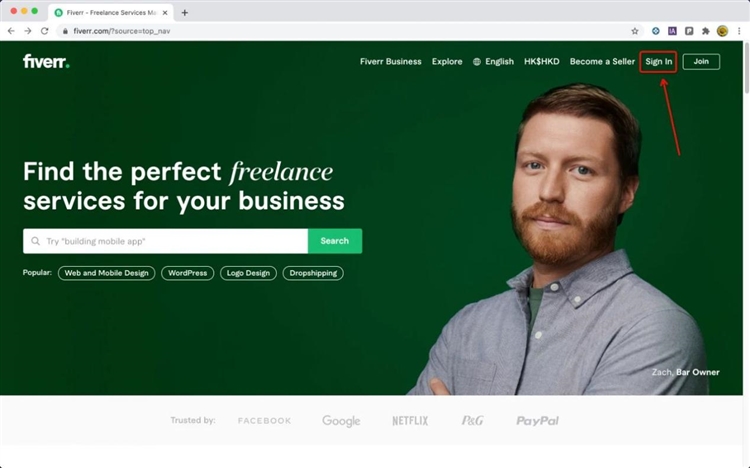
Task: Click the Sign In link
Action: (x=658, y=61)
